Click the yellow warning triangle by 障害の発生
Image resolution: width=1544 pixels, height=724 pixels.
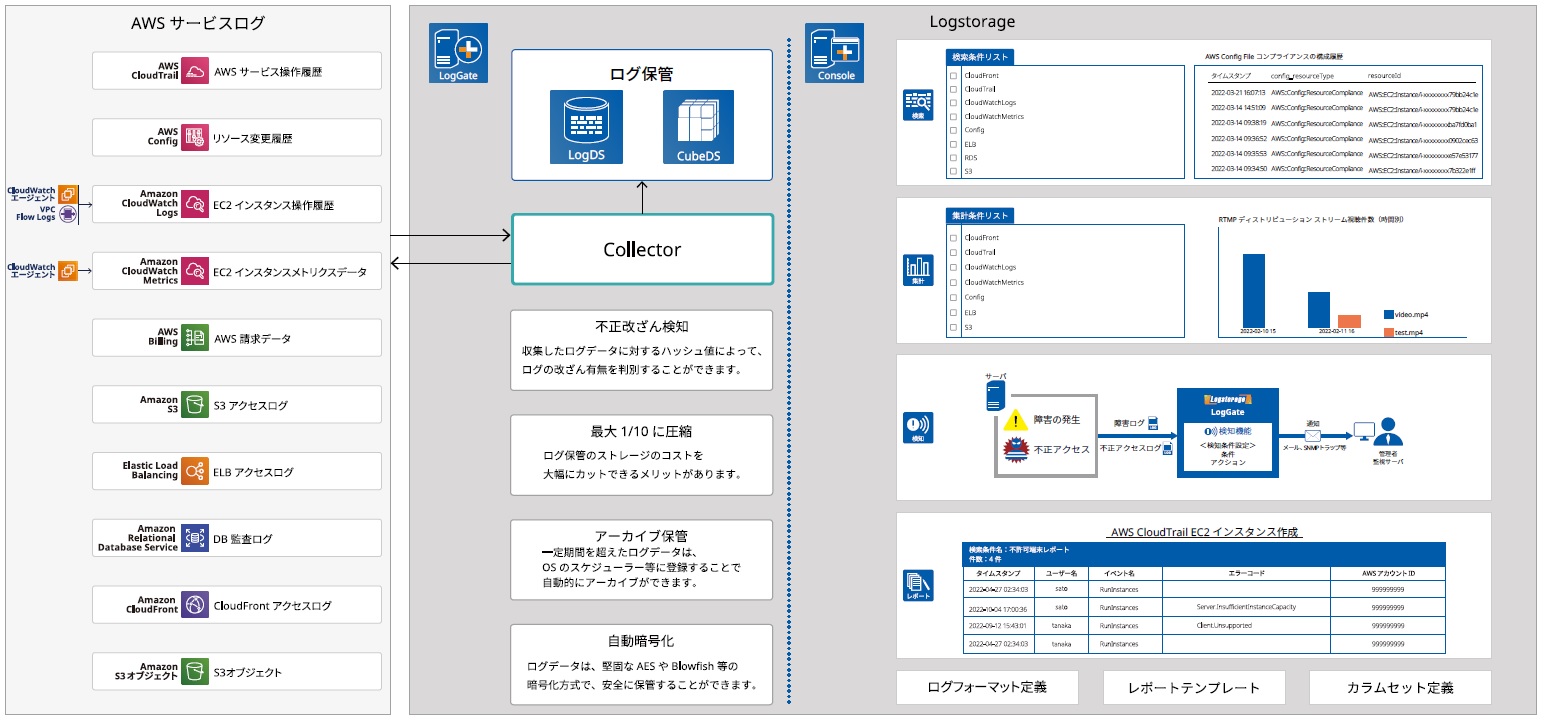[x=1017, y=419]
